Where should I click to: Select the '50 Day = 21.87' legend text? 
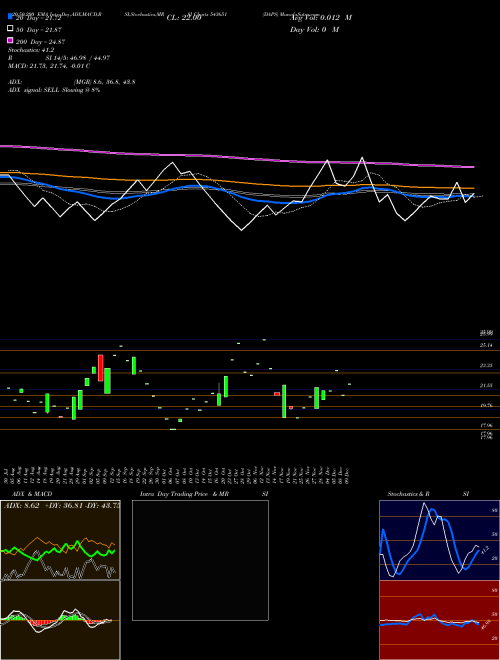pos(39,30)
